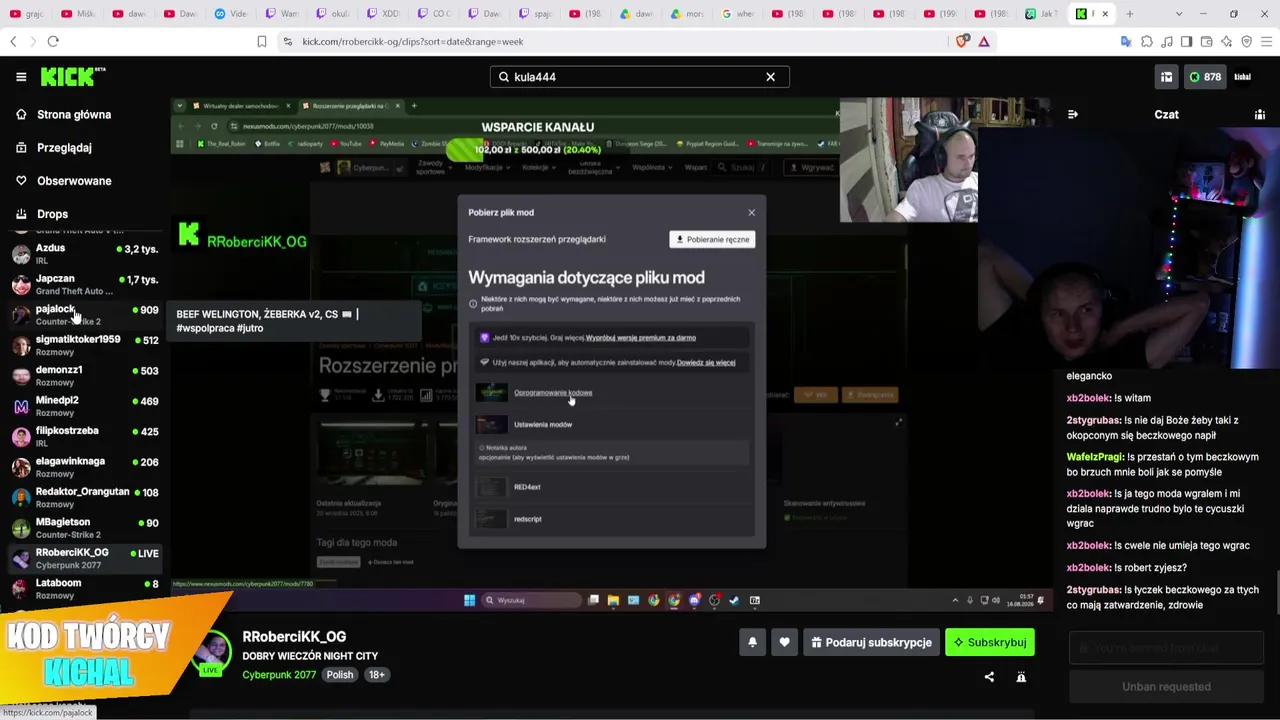Open the Azdus channel from sidebar
Image resolution: width=1280 pixels, height=720 pixels.
pos(84,254)
